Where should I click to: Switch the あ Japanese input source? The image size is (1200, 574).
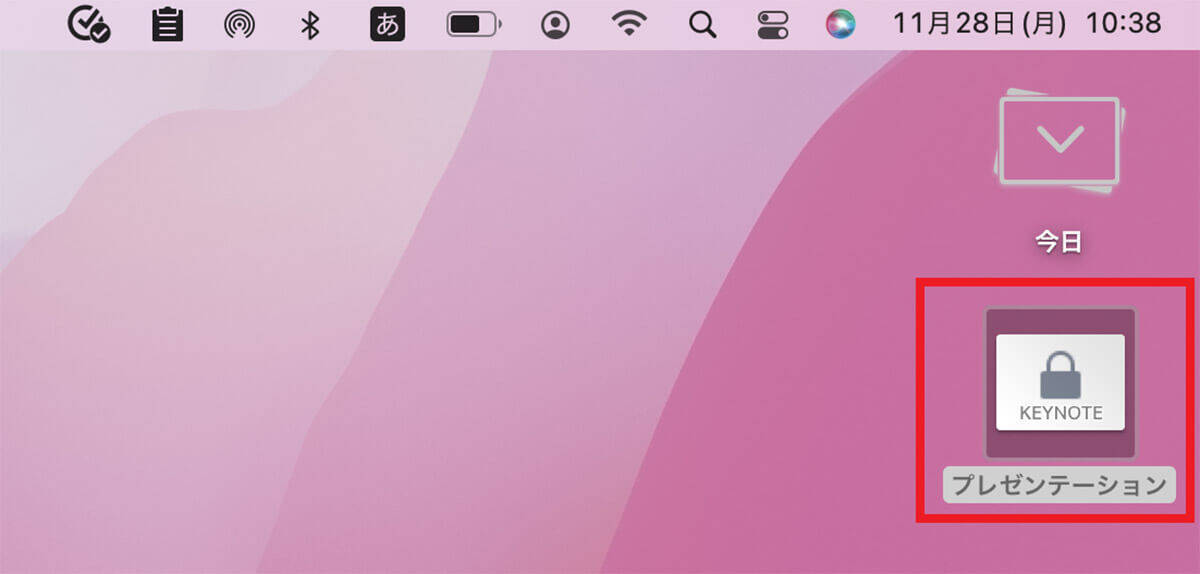388,24
